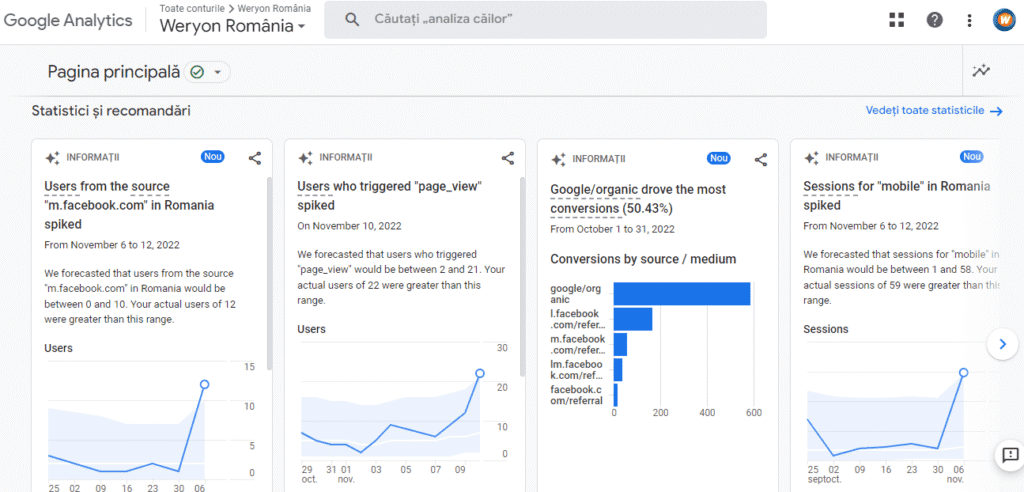
Task: Open title Sessions for mobile in Romania spiked
Action: [x=897, y=195]
